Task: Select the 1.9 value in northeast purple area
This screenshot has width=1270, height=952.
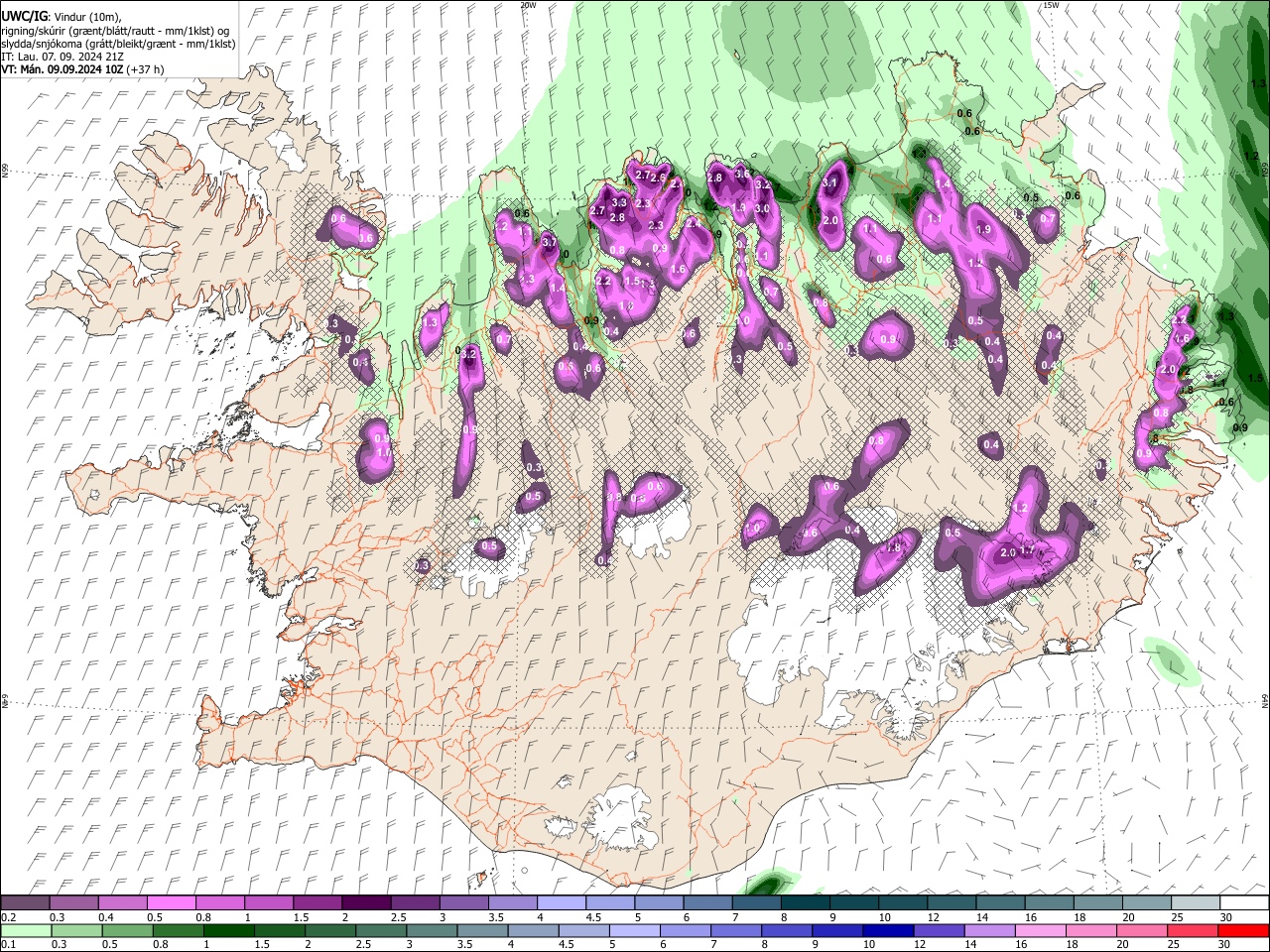Action: pos(983,229)
